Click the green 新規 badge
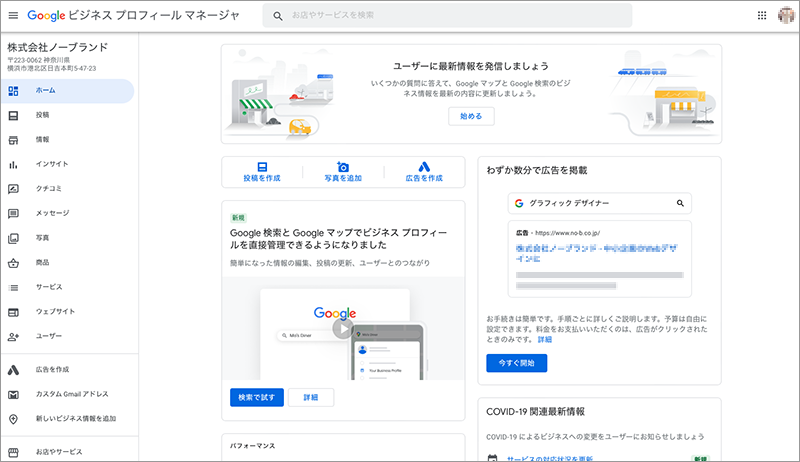Screen dimensions: 800x462 click(238, 218)
